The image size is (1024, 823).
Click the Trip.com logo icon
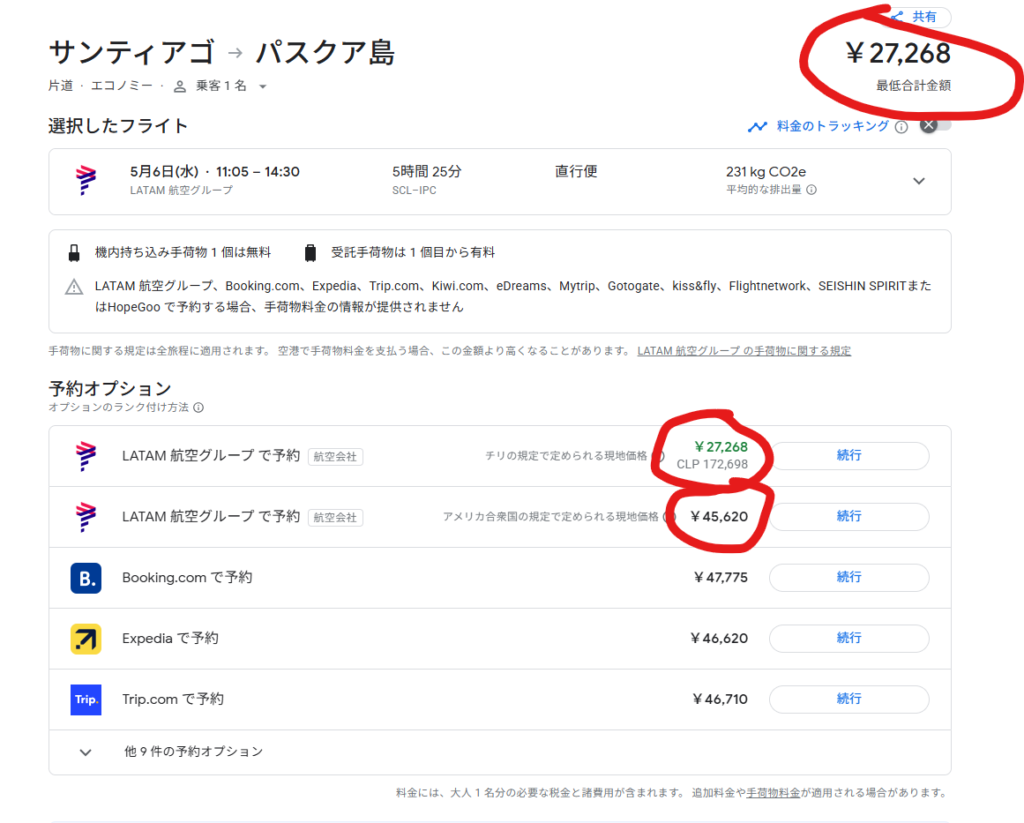pyautogui.click(x=86, y=699)
